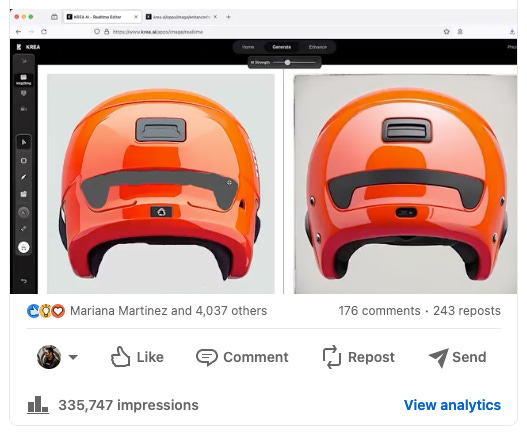Screen dimensions: 527x434
Task: Click the gray circular color picker tool
Action: click(x=24, y=212)
